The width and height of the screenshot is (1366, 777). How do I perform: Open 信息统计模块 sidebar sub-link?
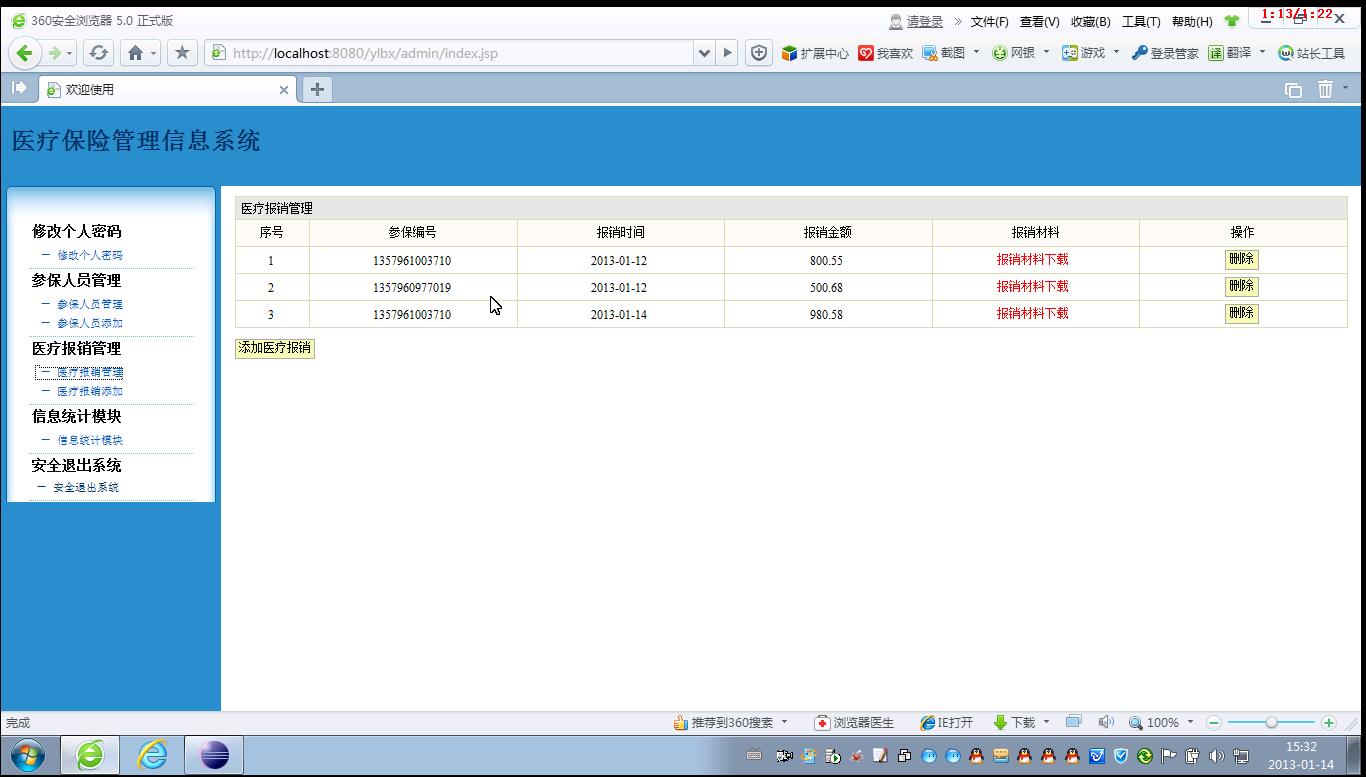(90, 440)
